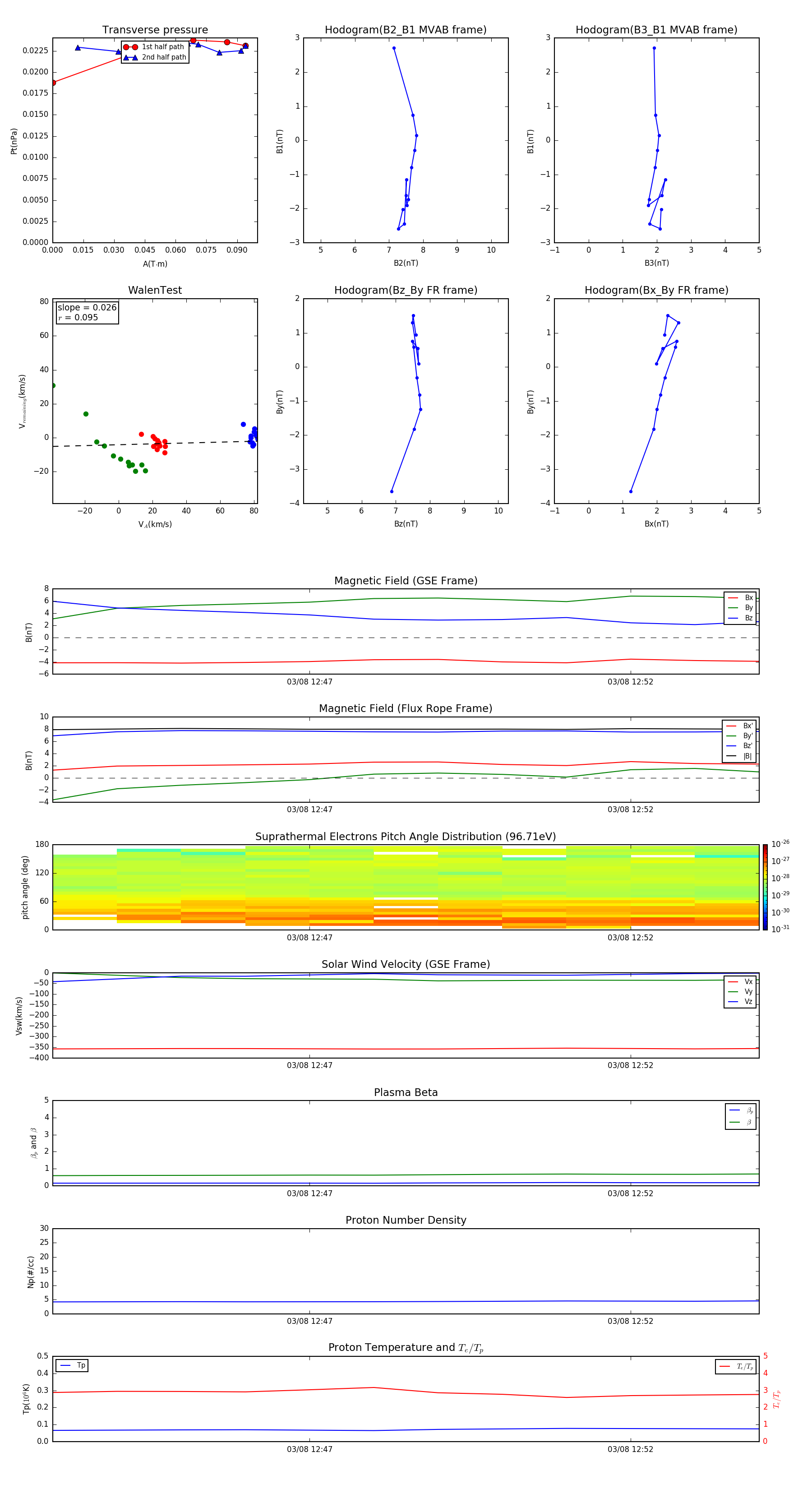This screenshot has width=812, height=1489.
Task: Click the "Bz(nT)" x-axis label
Action: 406,524
